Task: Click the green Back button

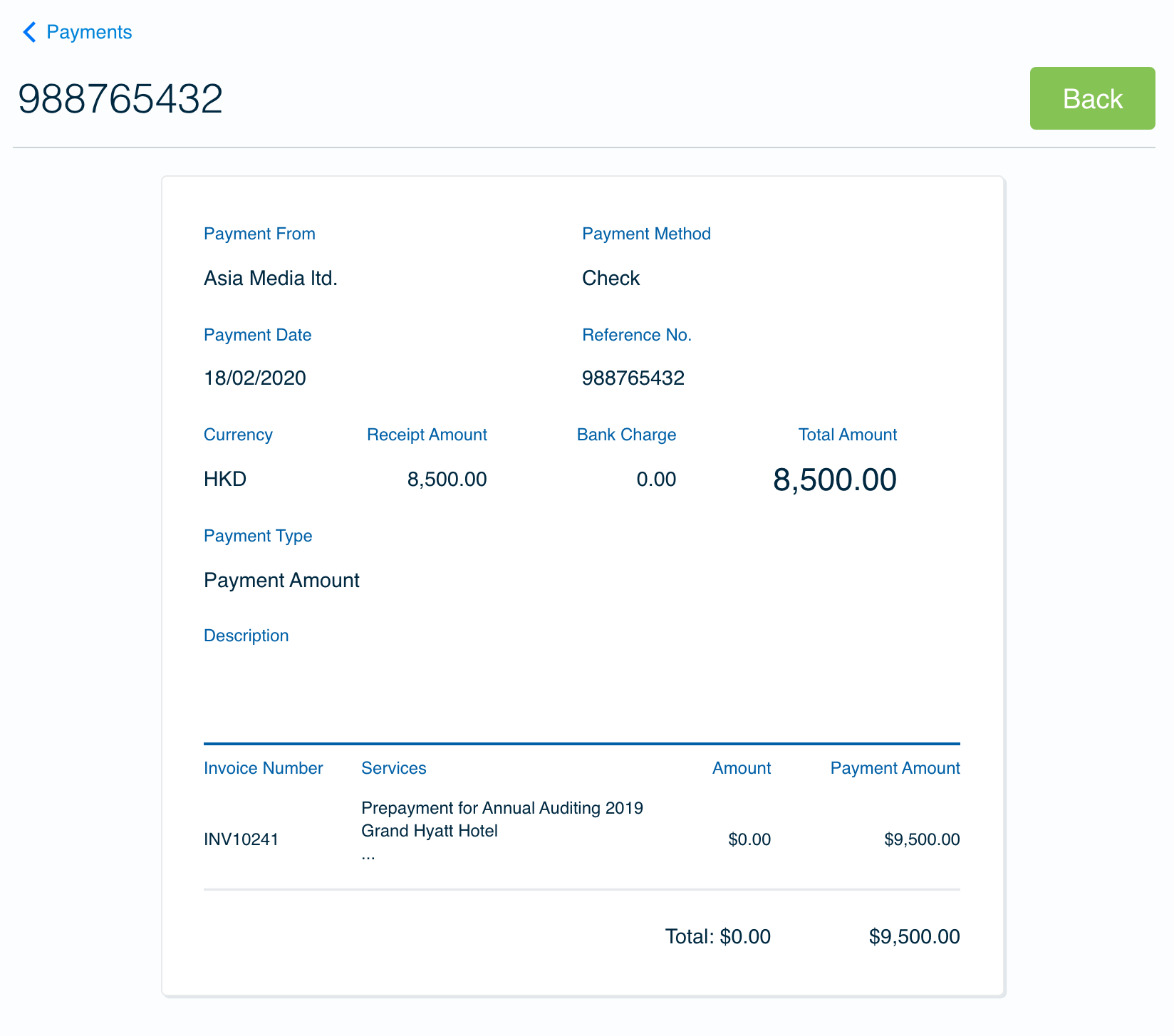Action: (x=1092, y=98)
